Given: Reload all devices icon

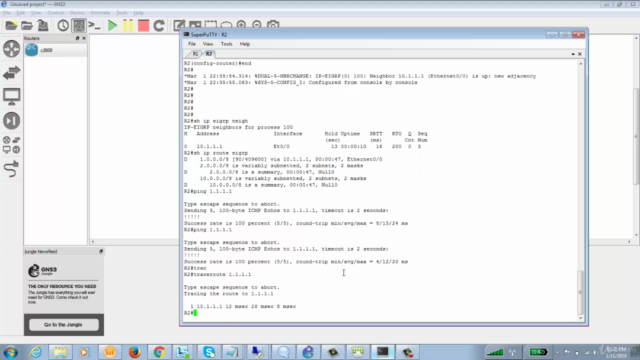Looking at the screenshot, I should [x=159, y=26].
